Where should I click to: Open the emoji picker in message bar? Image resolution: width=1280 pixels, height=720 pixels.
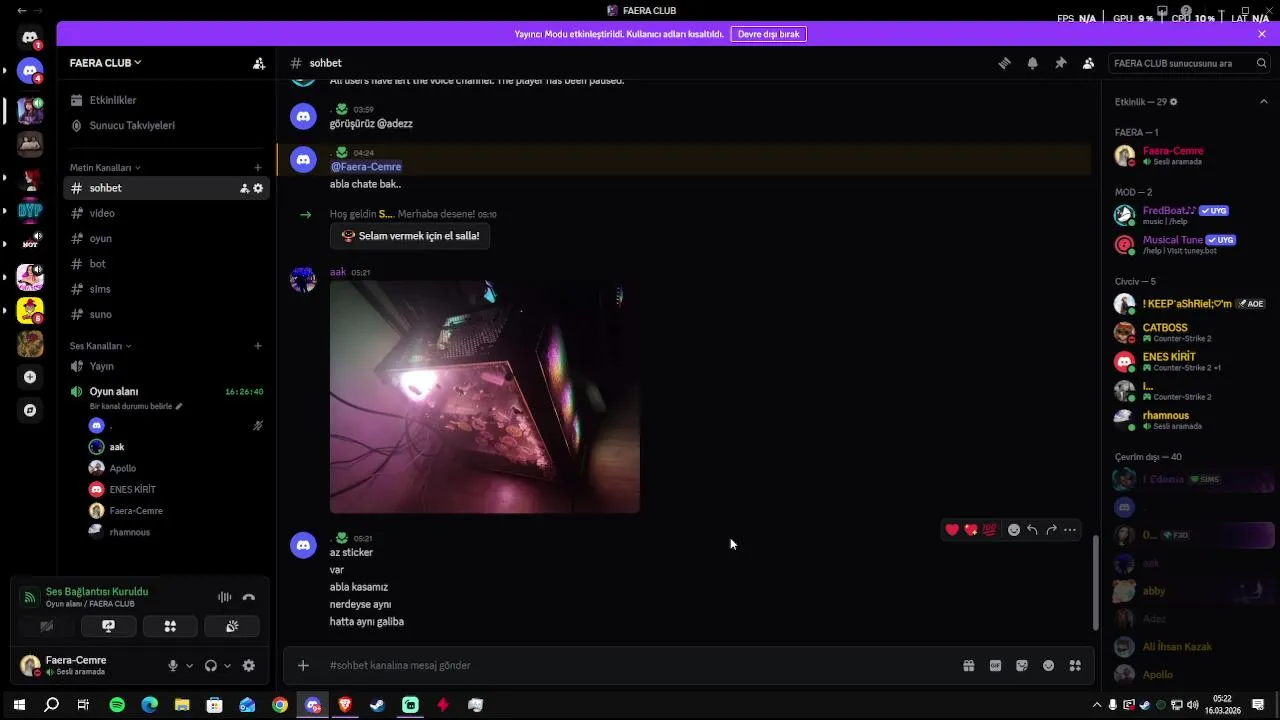[1049, 665]
